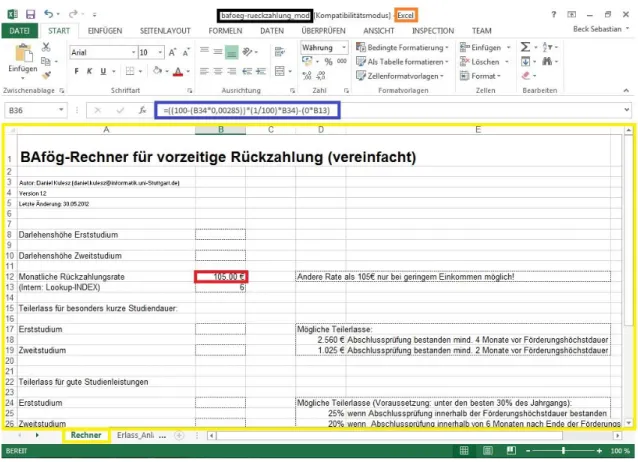Select column B header
Image resolution: width=638 pixels, height=462 pixels.
[x=221, y=130]
